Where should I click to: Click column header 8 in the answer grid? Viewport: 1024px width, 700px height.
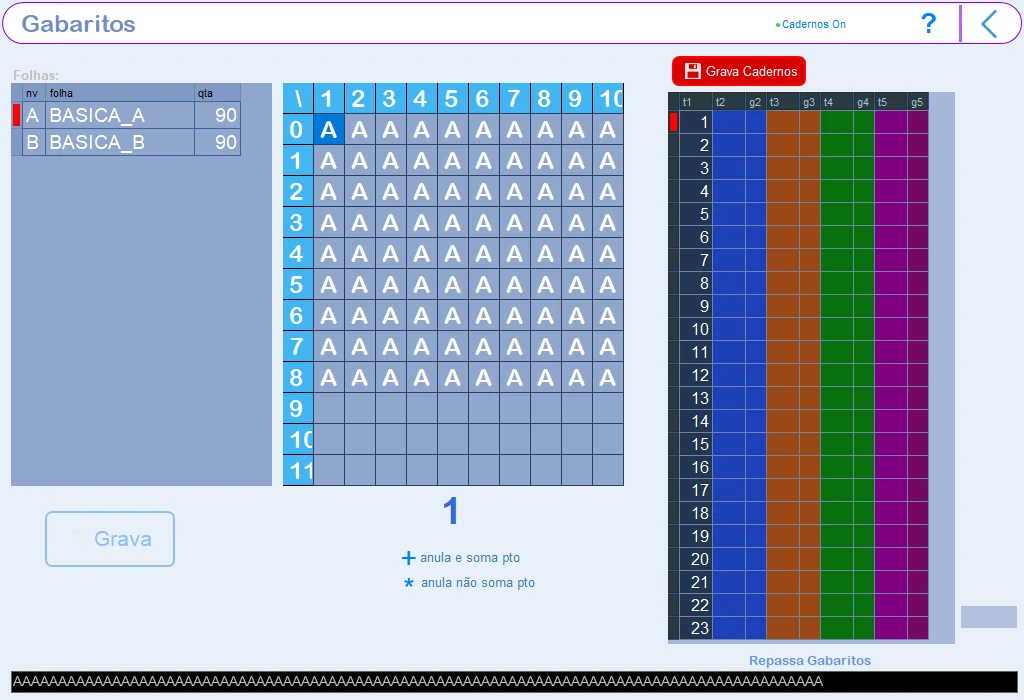point(545,99)
